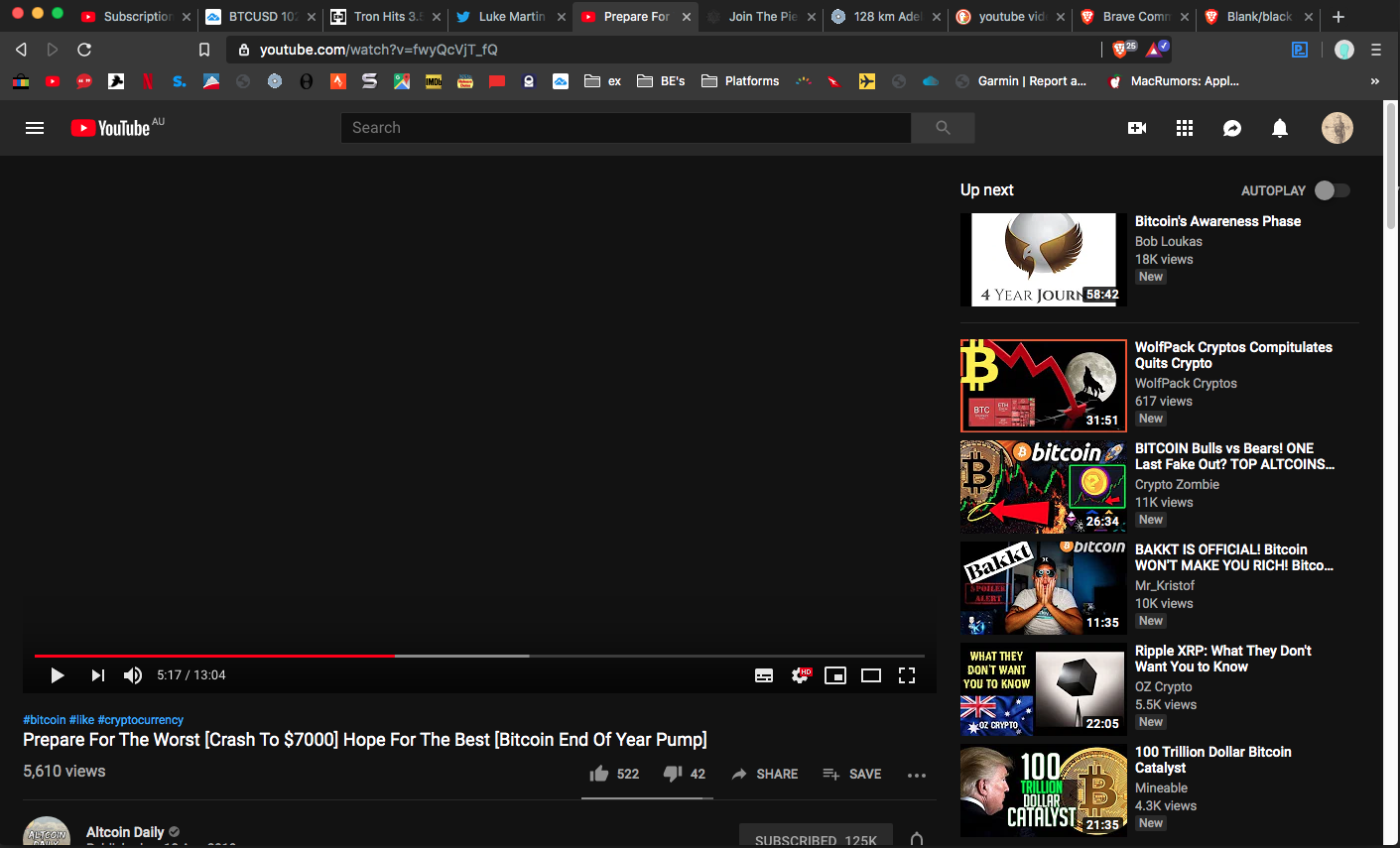The width and height of the screenshot is (1400, 848).
Task: Mute the video volume
Action: (133, 675)
